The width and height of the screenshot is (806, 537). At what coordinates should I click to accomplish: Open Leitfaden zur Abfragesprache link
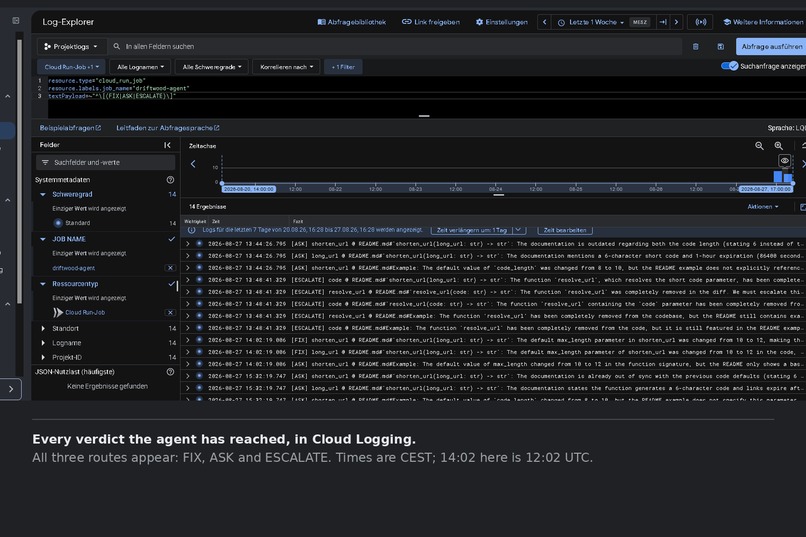pyautogui.click(x=168, y=128)
